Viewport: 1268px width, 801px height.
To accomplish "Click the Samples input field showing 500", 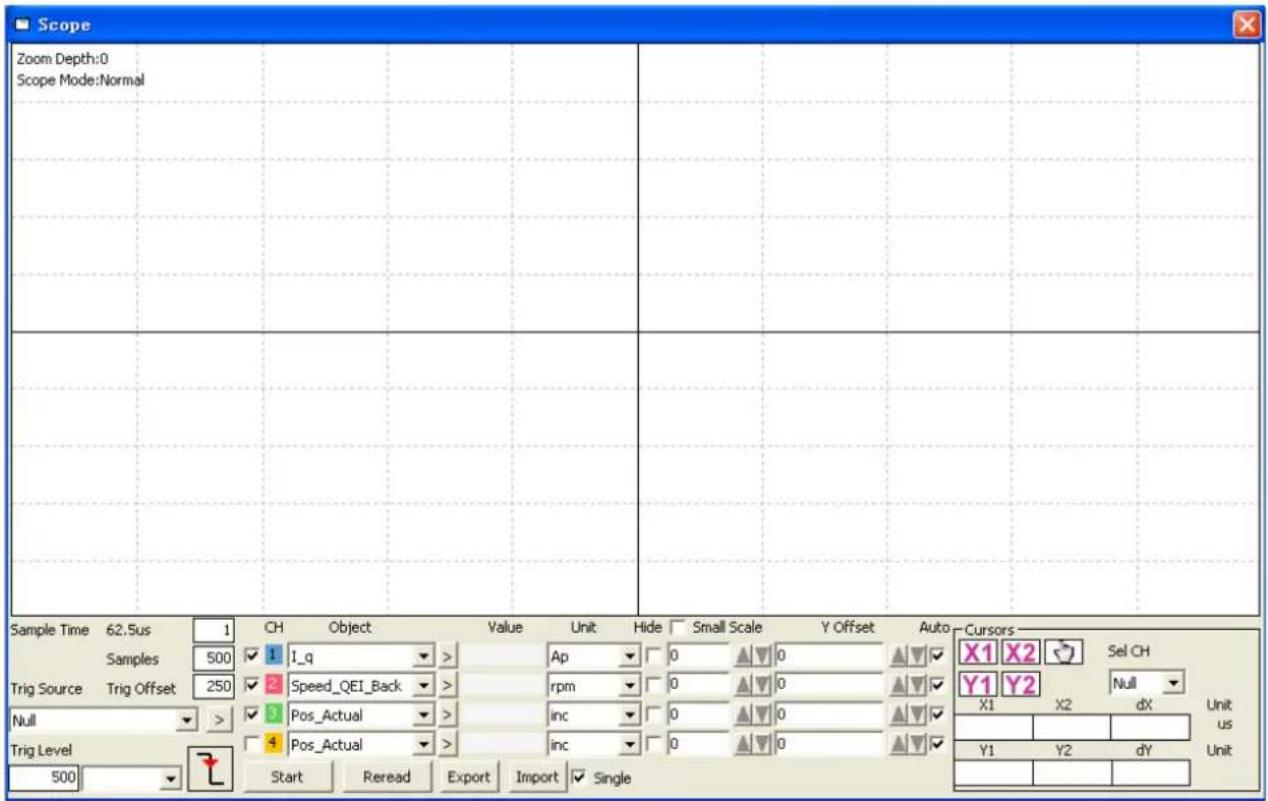I will (213, 660).
